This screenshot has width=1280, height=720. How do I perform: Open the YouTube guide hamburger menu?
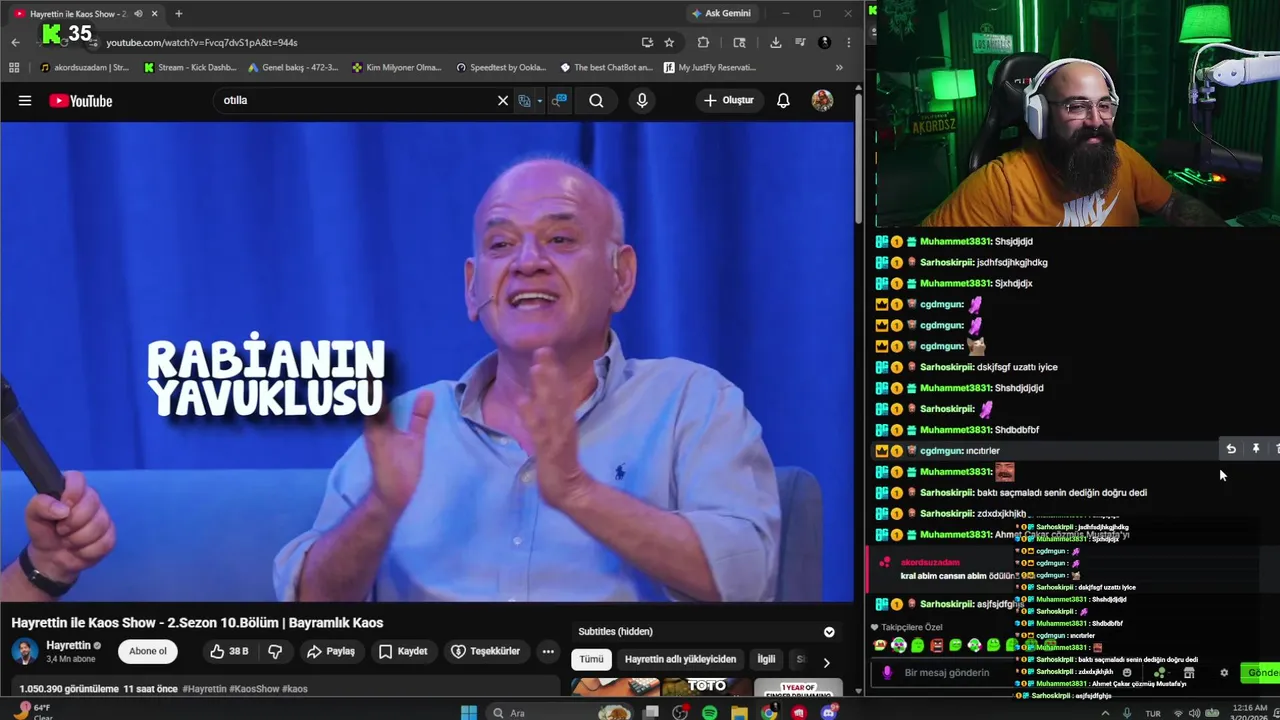25,100
